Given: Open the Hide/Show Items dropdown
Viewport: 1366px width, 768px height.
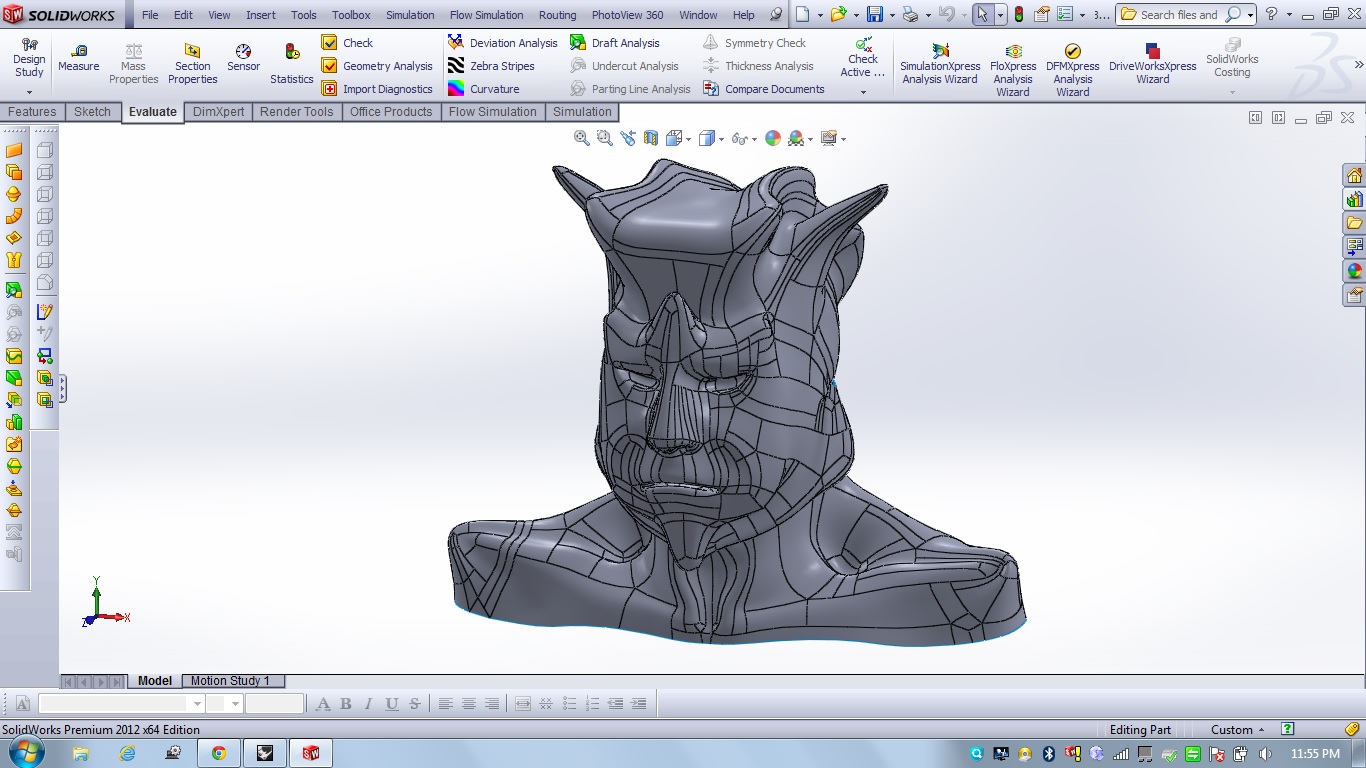Looking at the screenshot, I should [x=752, y=139].
